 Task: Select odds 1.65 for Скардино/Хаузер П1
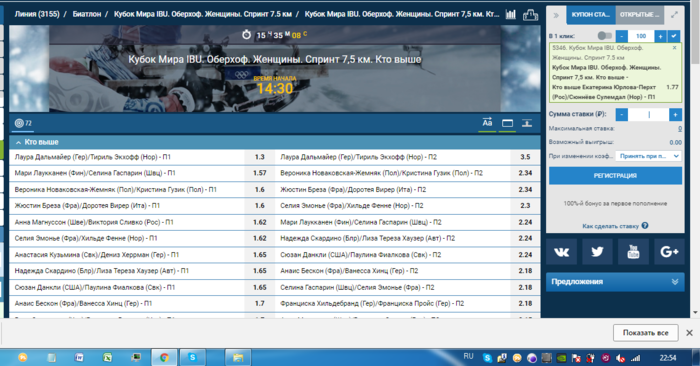[259, 271]
